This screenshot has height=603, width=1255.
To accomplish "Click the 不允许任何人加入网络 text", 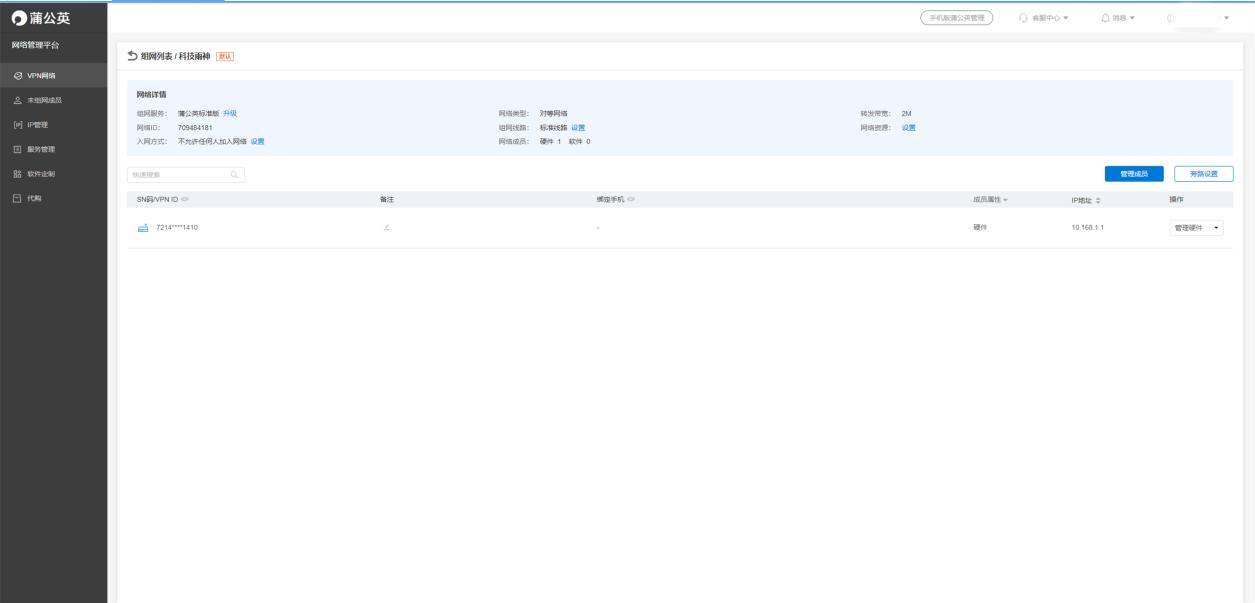I will [x=212, y=141].
